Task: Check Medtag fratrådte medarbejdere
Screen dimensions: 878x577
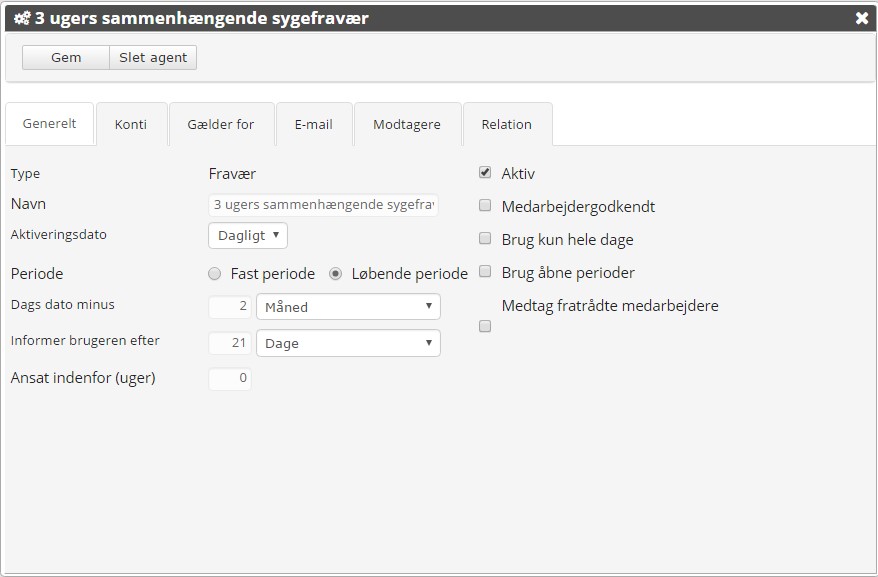Action: 485,326
